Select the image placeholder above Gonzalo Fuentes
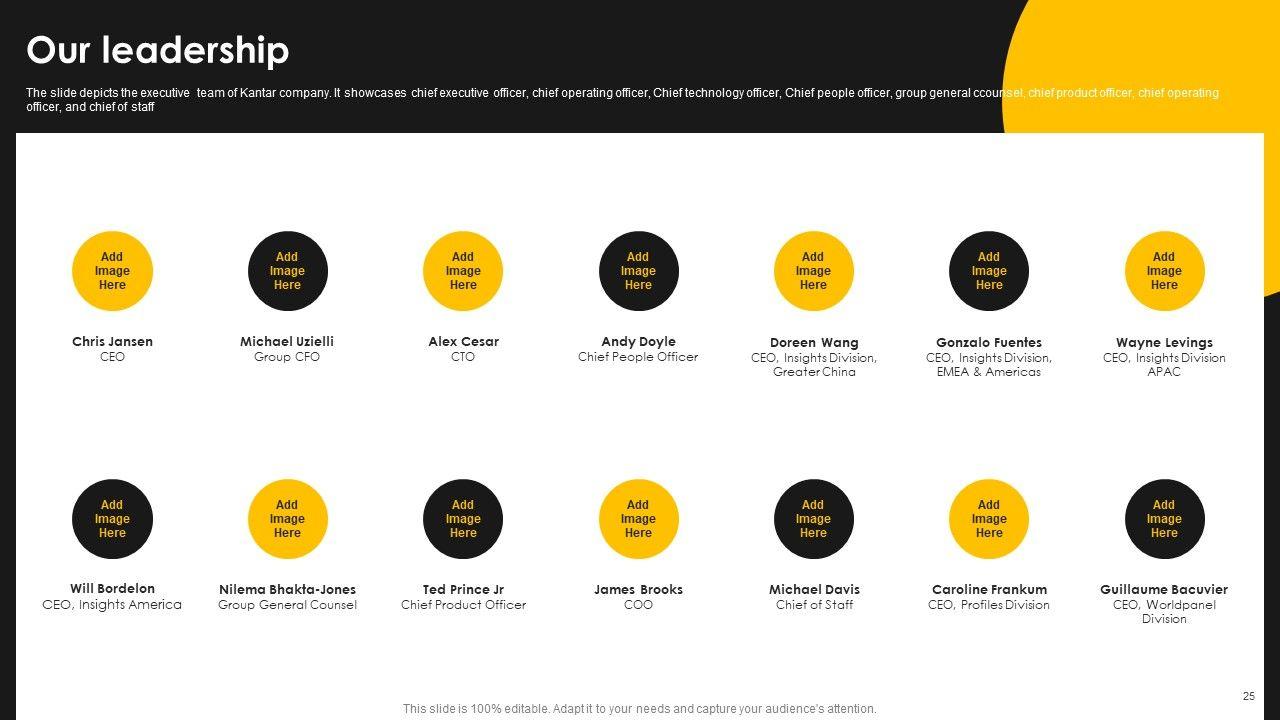Image resolution: width=1280 pixels, height=720 pixels. [x=989, y=271]
